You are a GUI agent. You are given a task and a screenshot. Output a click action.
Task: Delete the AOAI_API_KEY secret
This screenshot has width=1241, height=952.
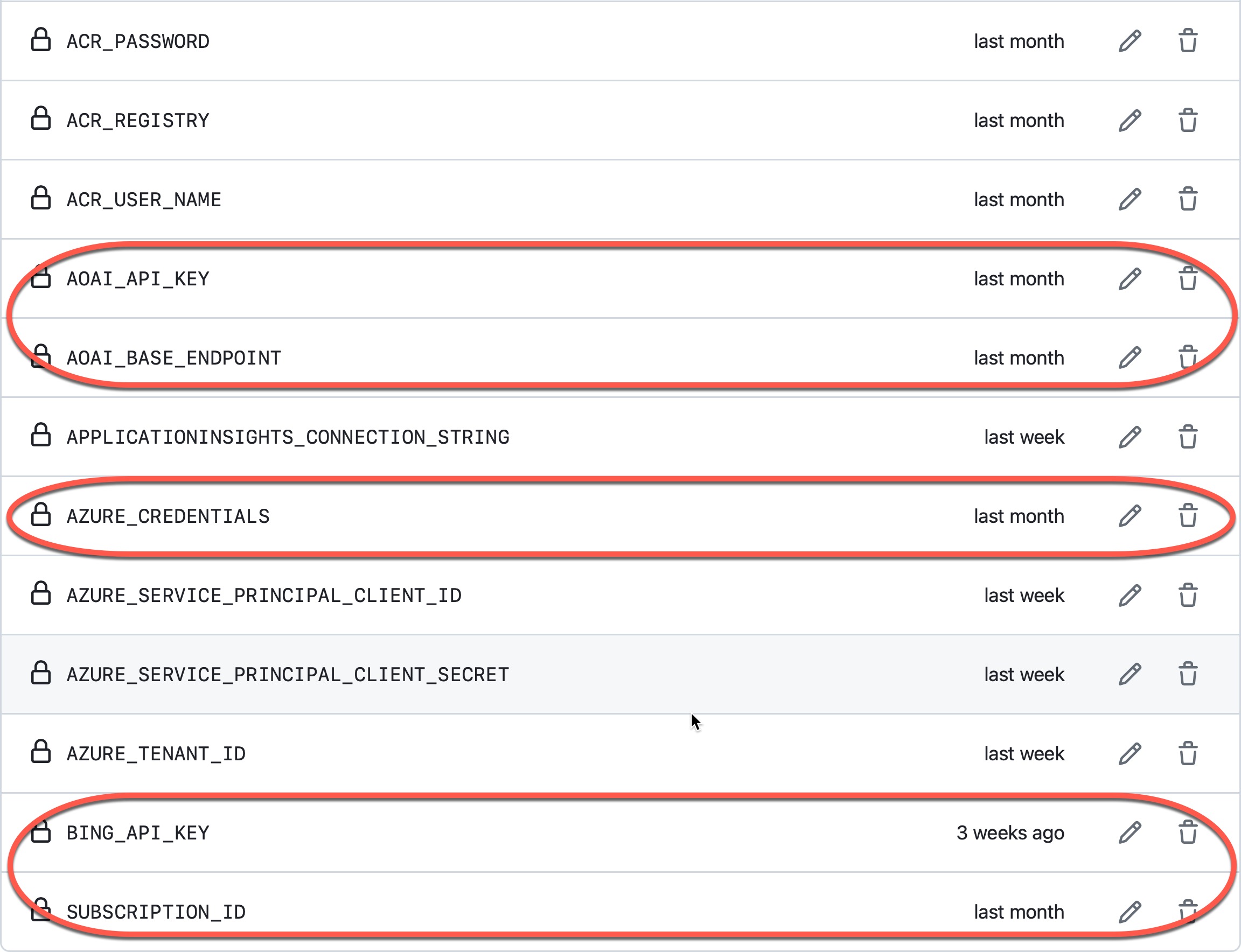click(x=1188, y=279)
